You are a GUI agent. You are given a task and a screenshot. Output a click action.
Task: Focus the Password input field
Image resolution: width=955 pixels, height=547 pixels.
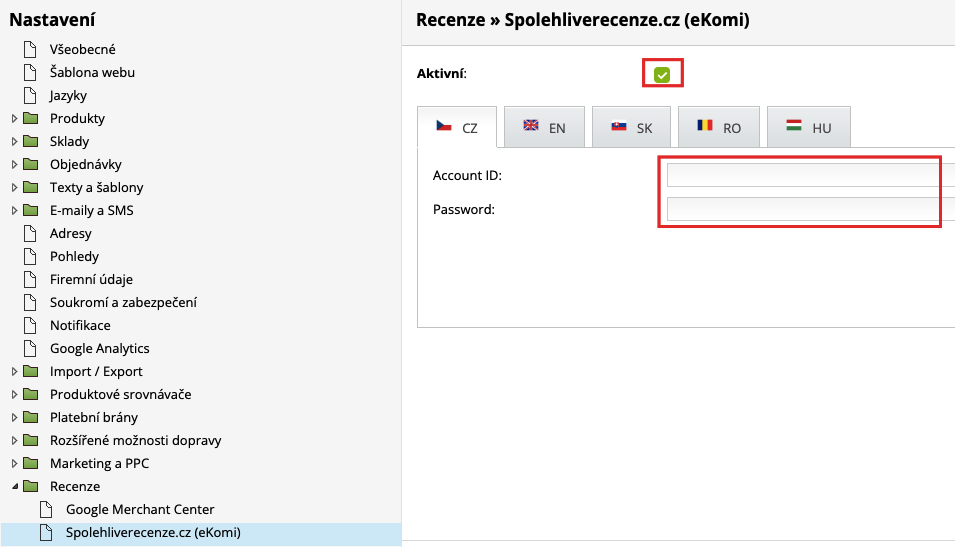pos(811,210)
